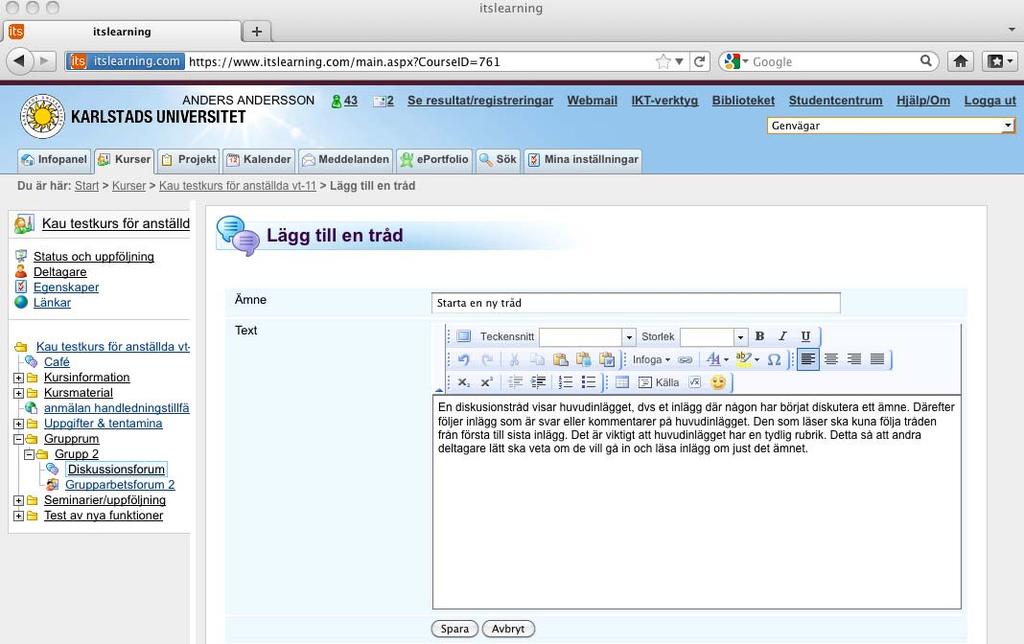The height and width of the screenshot is (644, 1024).
Task: Click the Logga ut link
Action: [990, 101]
